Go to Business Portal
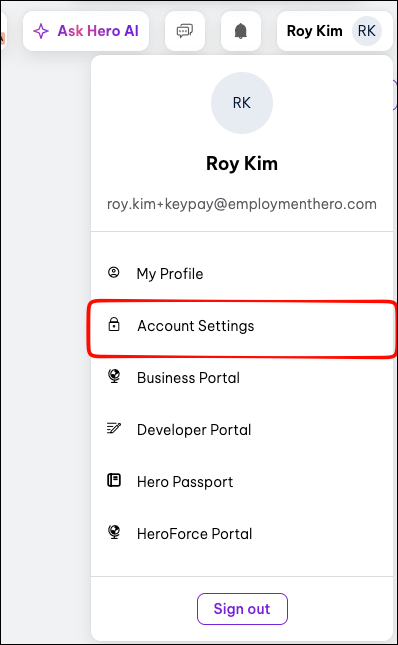The image size is (398, 645). 242,378
